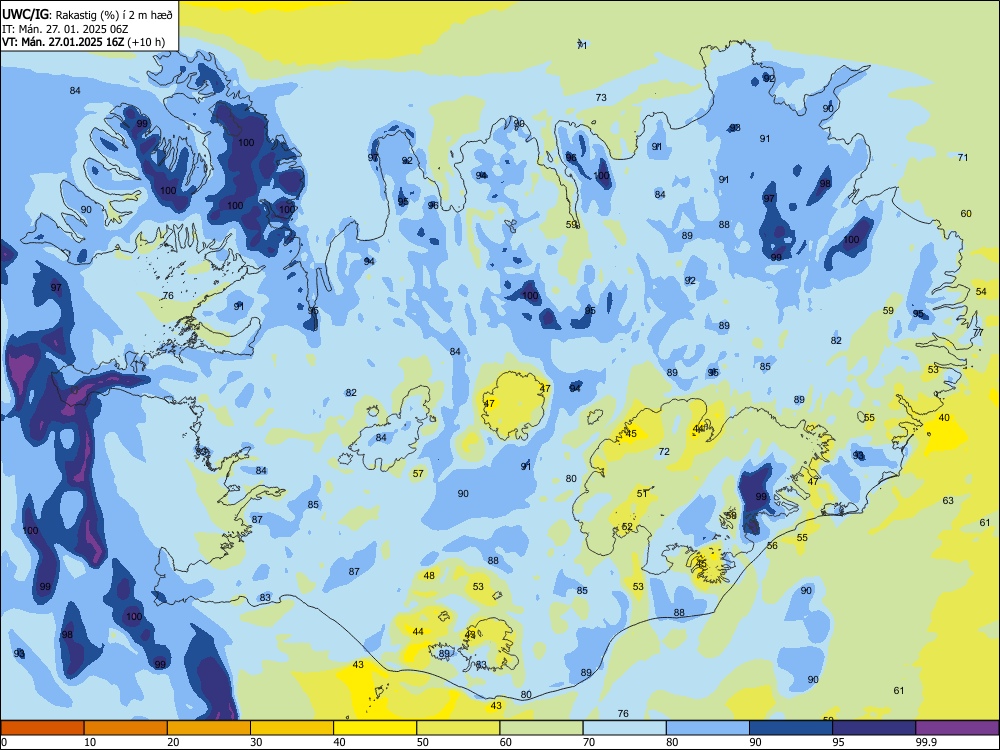Click the '73' humidity value offshore north
The width and height of the screenshot is (1000, 750).
click(x=601, y=98)
